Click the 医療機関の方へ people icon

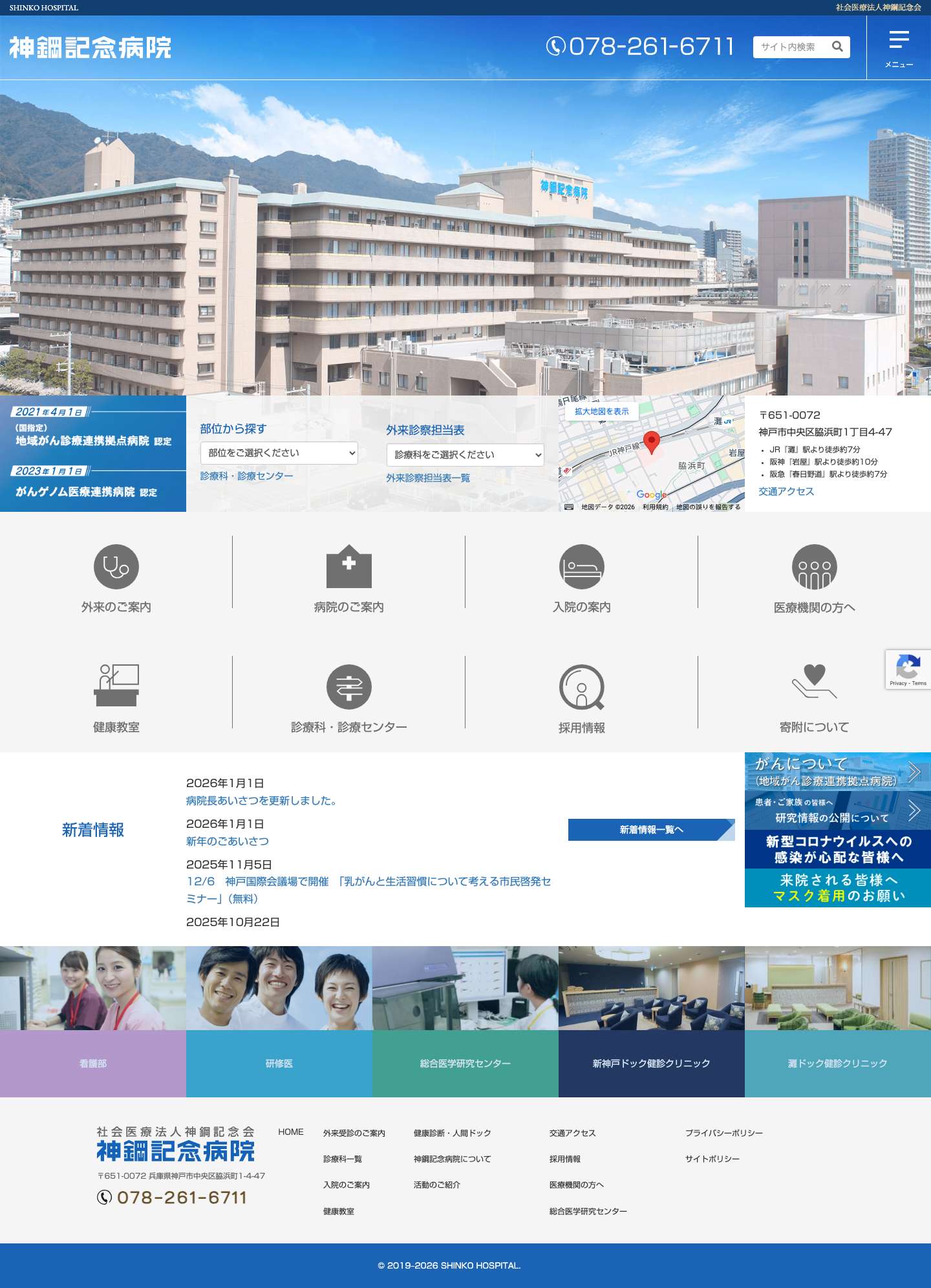815,567
